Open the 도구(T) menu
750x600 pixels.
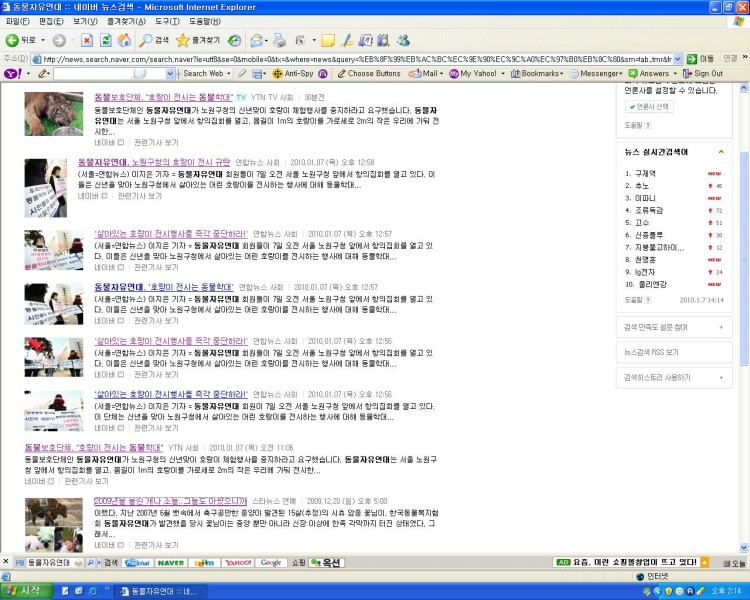167,21
